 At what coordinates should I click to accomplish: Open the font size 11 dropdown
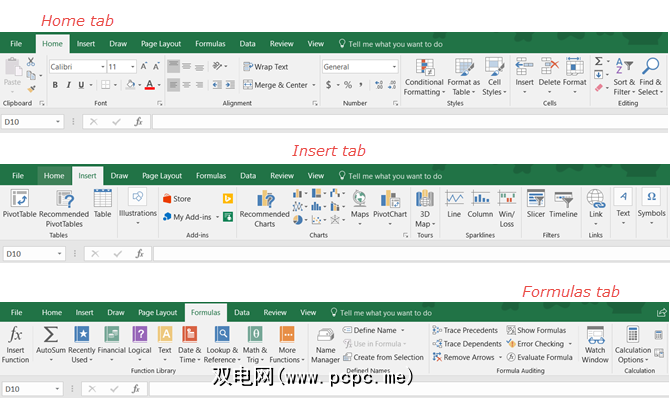[x=132, y=67]
